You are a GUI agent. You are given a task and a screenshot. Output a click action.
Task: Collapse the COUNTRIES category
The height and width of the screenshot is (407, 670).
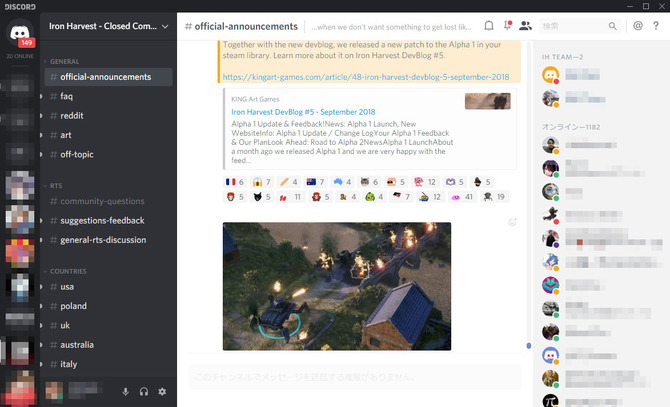65,271
